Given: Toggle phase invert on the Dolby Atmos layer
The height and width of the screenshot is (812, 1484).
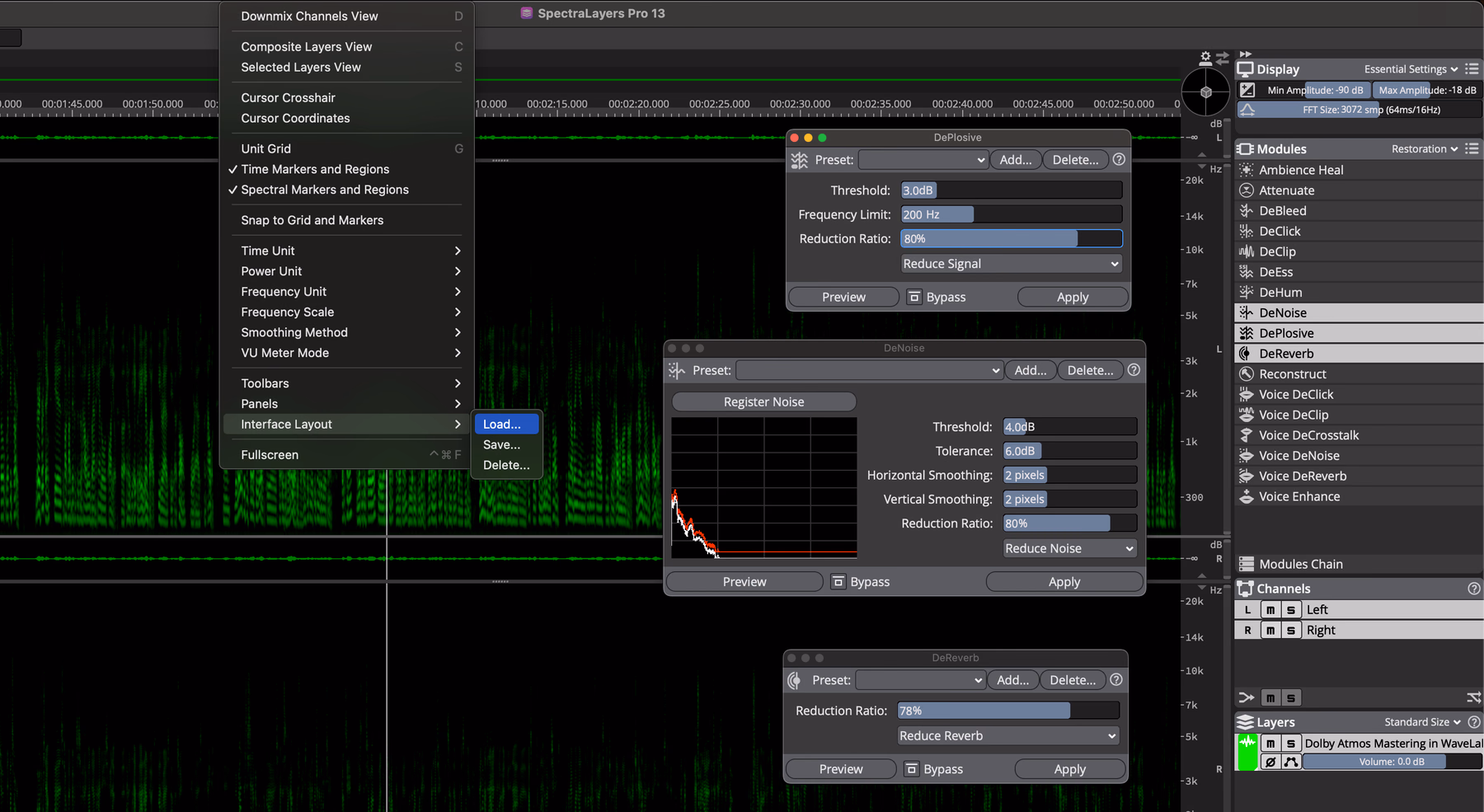Looking at the screenshot, I should [1270, 762].
